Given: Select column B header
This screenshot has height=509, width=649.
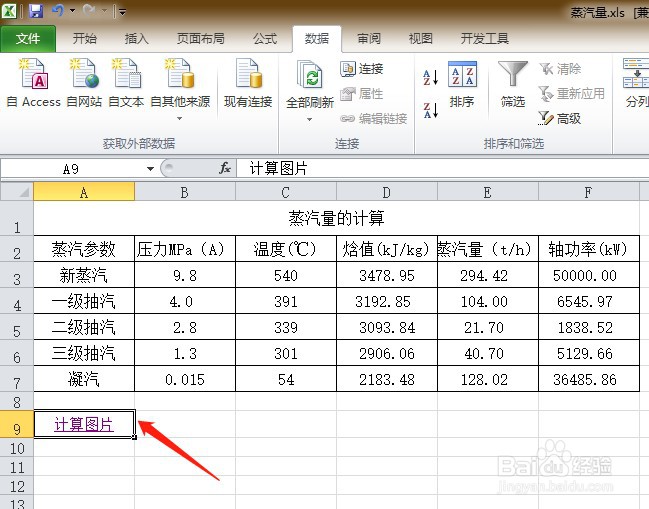Looking at the screenshot, I should pos(185,192).
